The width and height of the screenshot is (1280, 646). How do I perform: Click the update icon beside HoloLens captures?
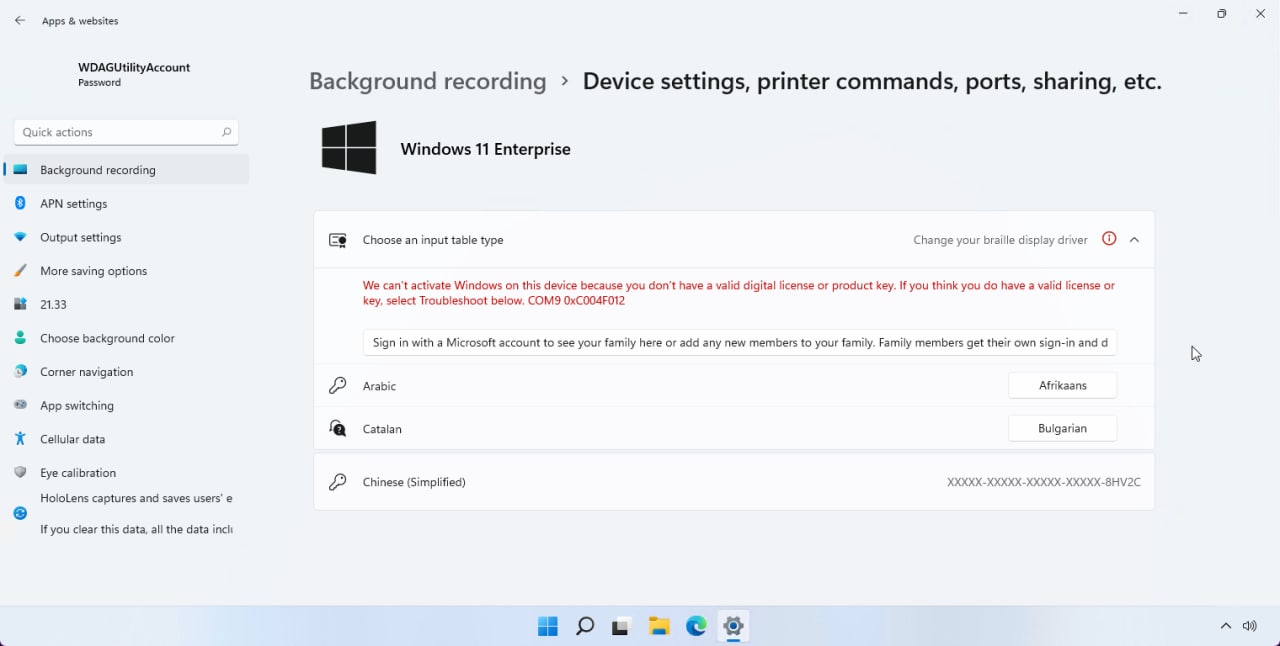click(20, 513)
